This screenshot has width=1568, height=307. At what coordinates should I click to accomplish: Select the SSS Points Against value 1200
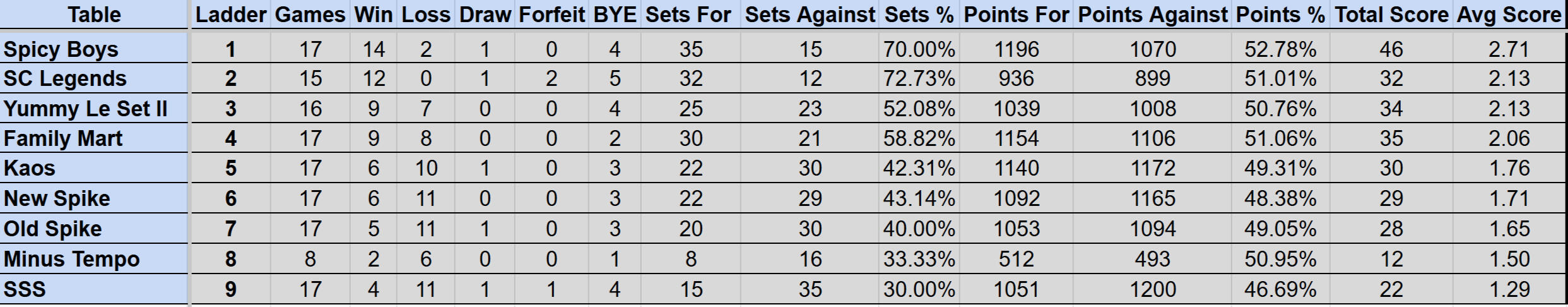[x=1153, y=289]
